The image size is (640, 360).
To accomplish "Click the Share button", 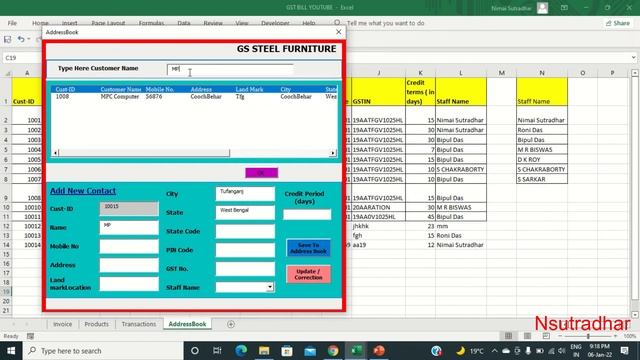I will 618,23.
